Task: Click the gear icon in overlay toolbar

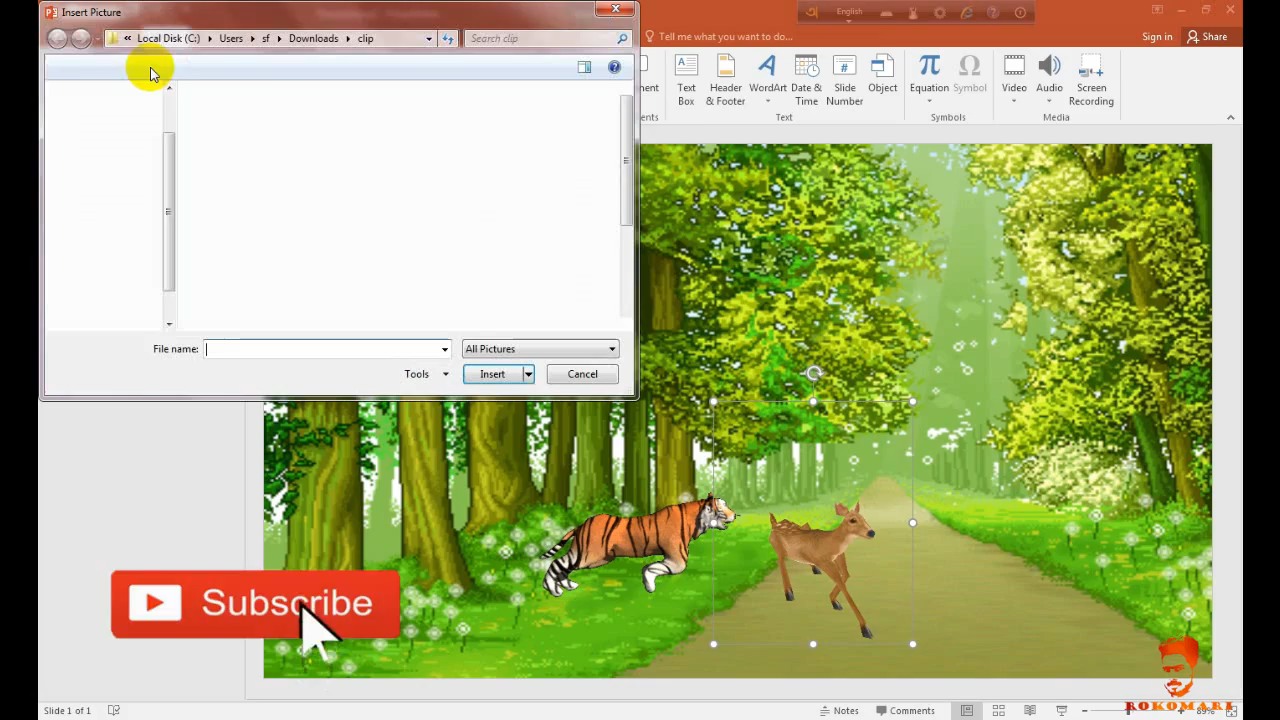Action: pos(940,13)
